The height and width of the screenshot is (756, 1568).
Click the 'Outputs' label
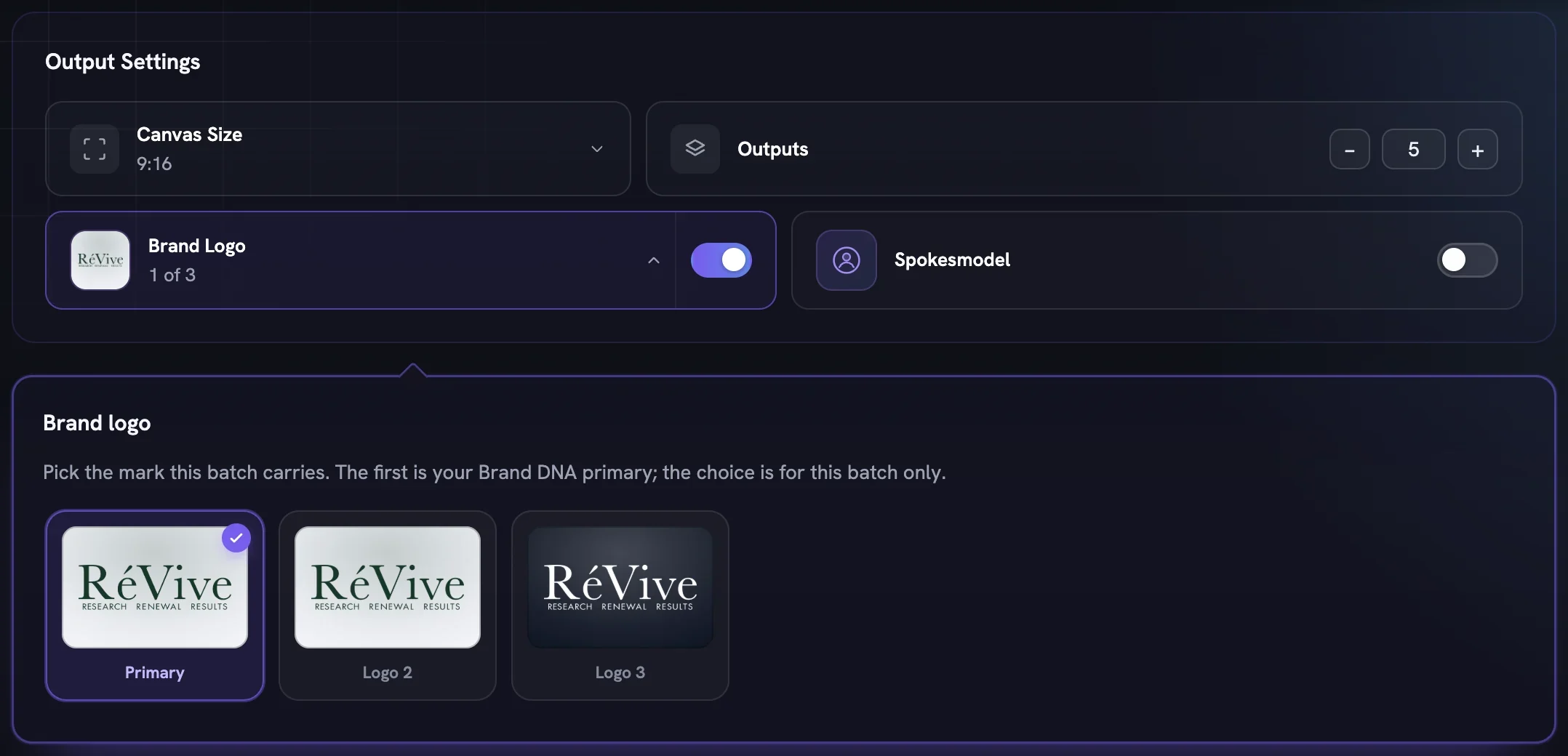(772, 150)
